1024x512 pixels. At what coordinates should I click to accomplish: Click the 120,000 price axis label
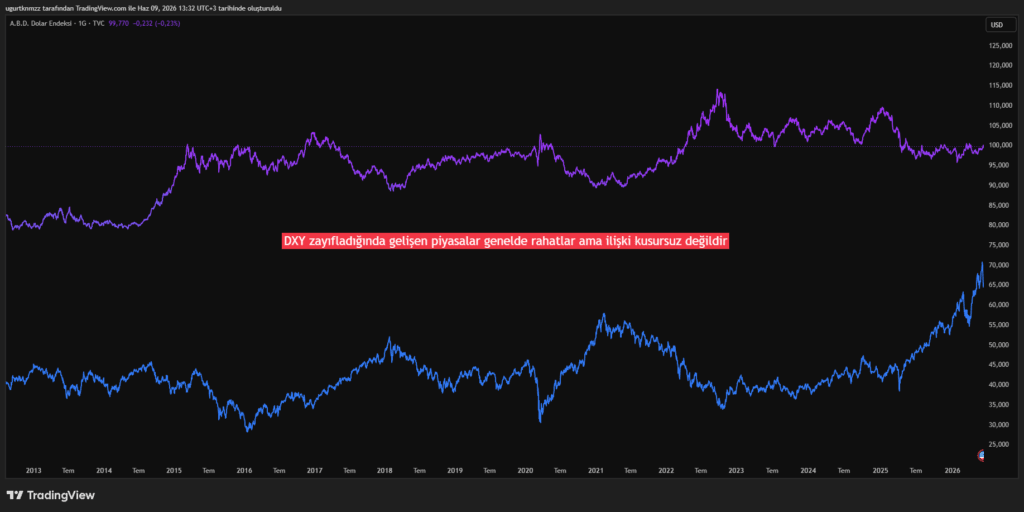pyautogui.click(x=1000, y=65)
